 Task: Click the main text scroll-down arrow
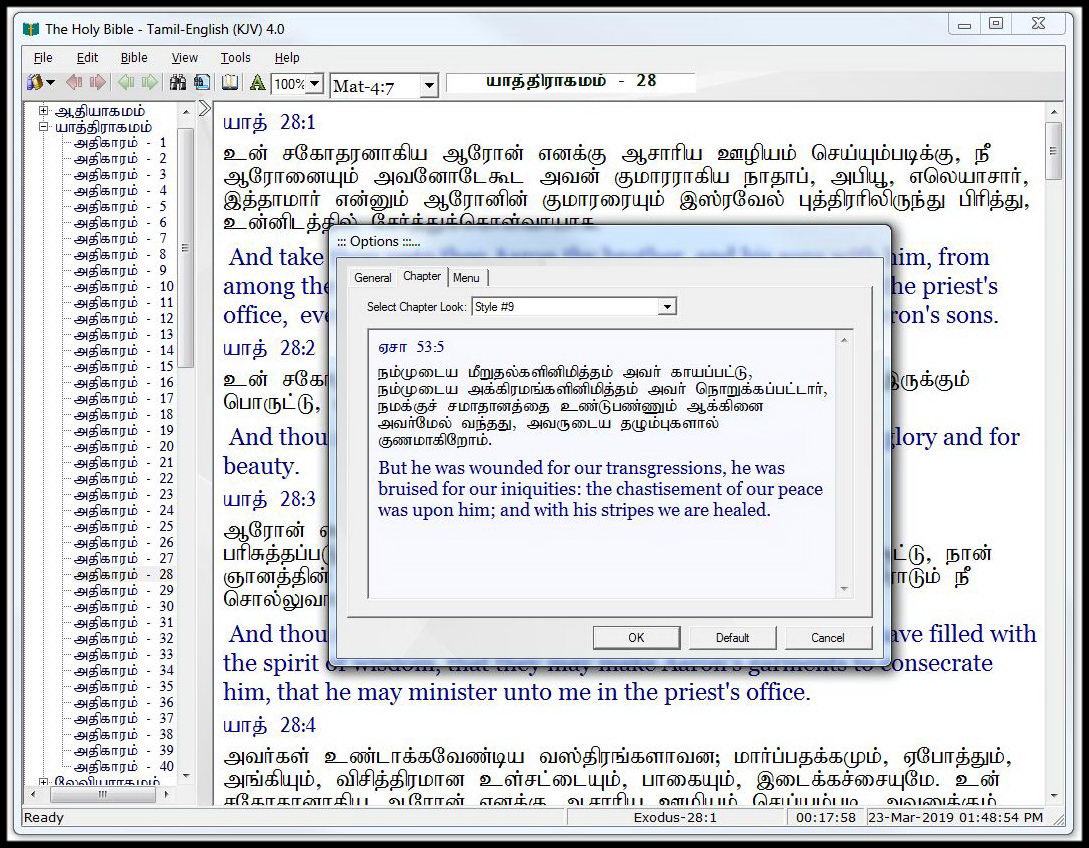pyautogui.click(x=1054, y=796)
